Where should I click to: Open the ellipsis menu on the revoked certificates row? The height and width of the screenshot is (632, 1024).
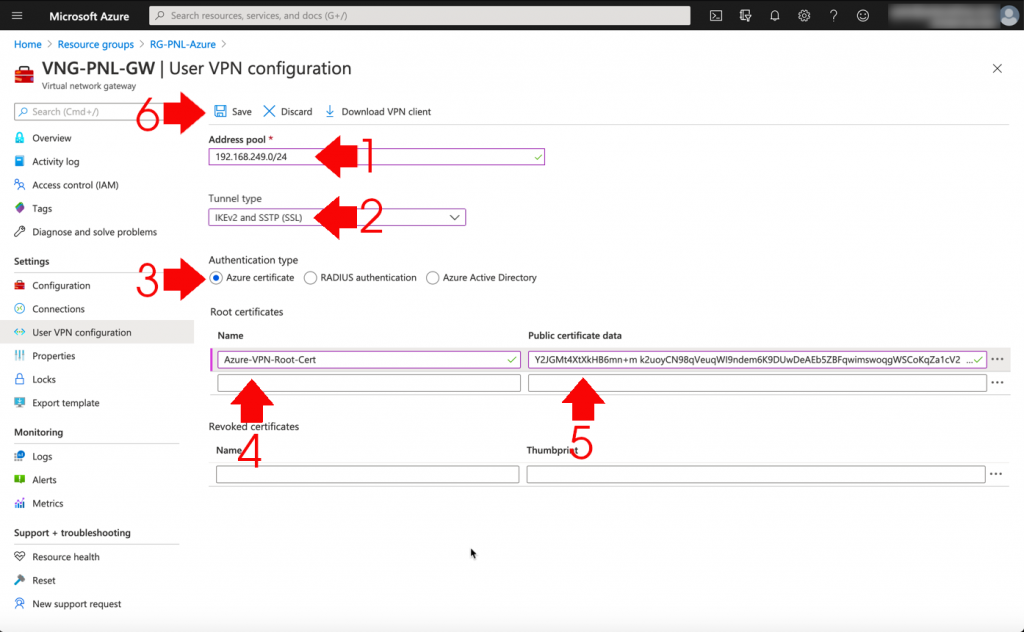pos(997,473)
